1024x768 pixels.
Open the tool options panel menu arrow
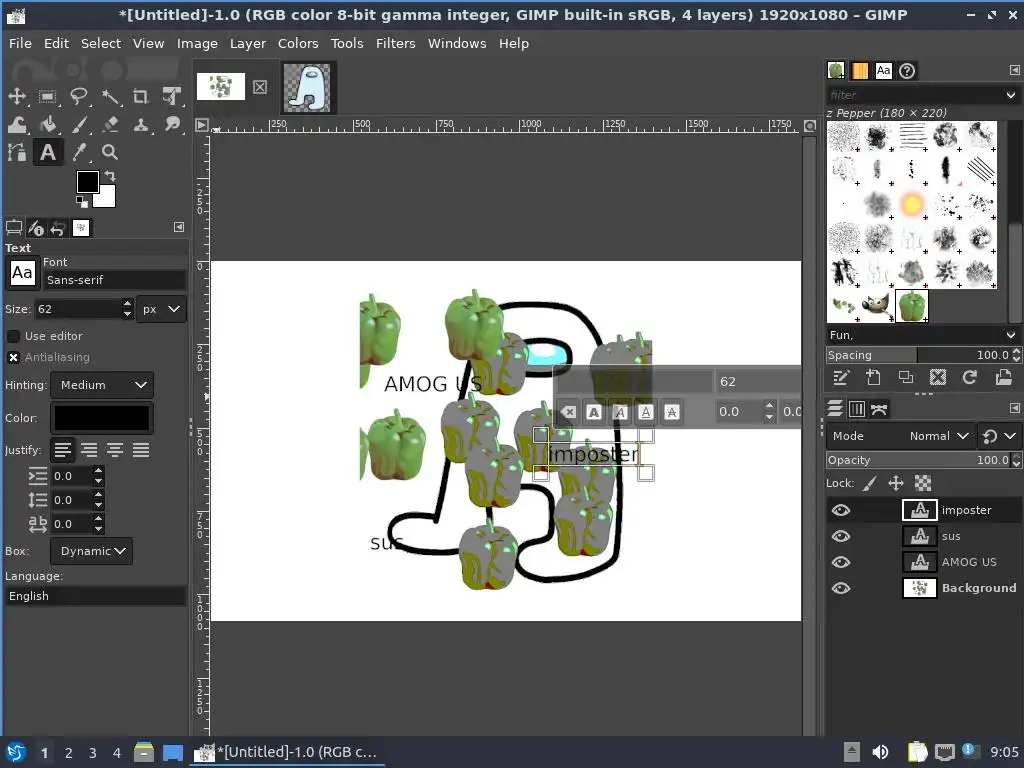(179, 227)
